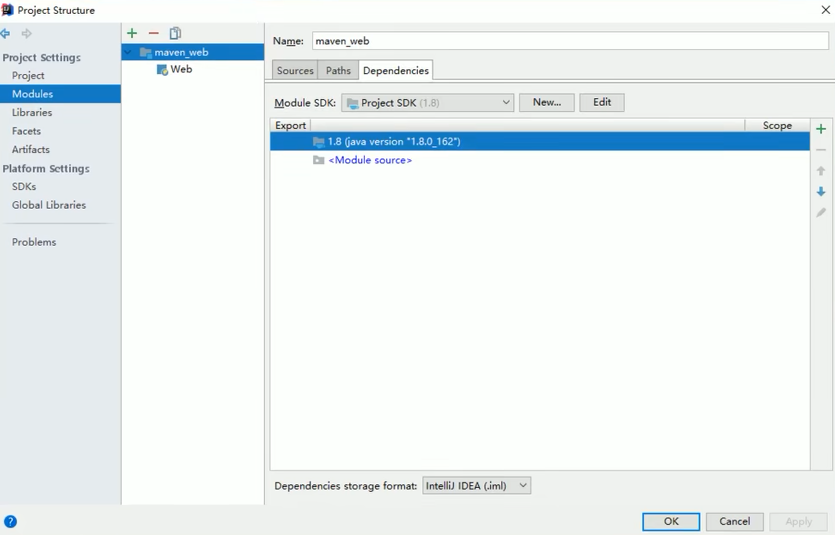This screenshot has width=835, height=535.
Task: Copy the selected module
Action: click(175, 33)
